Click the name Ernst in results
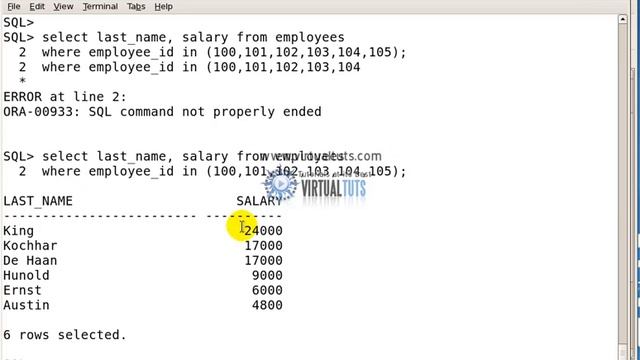The width and height of the screenshot is (640, 360). (22, 290)
